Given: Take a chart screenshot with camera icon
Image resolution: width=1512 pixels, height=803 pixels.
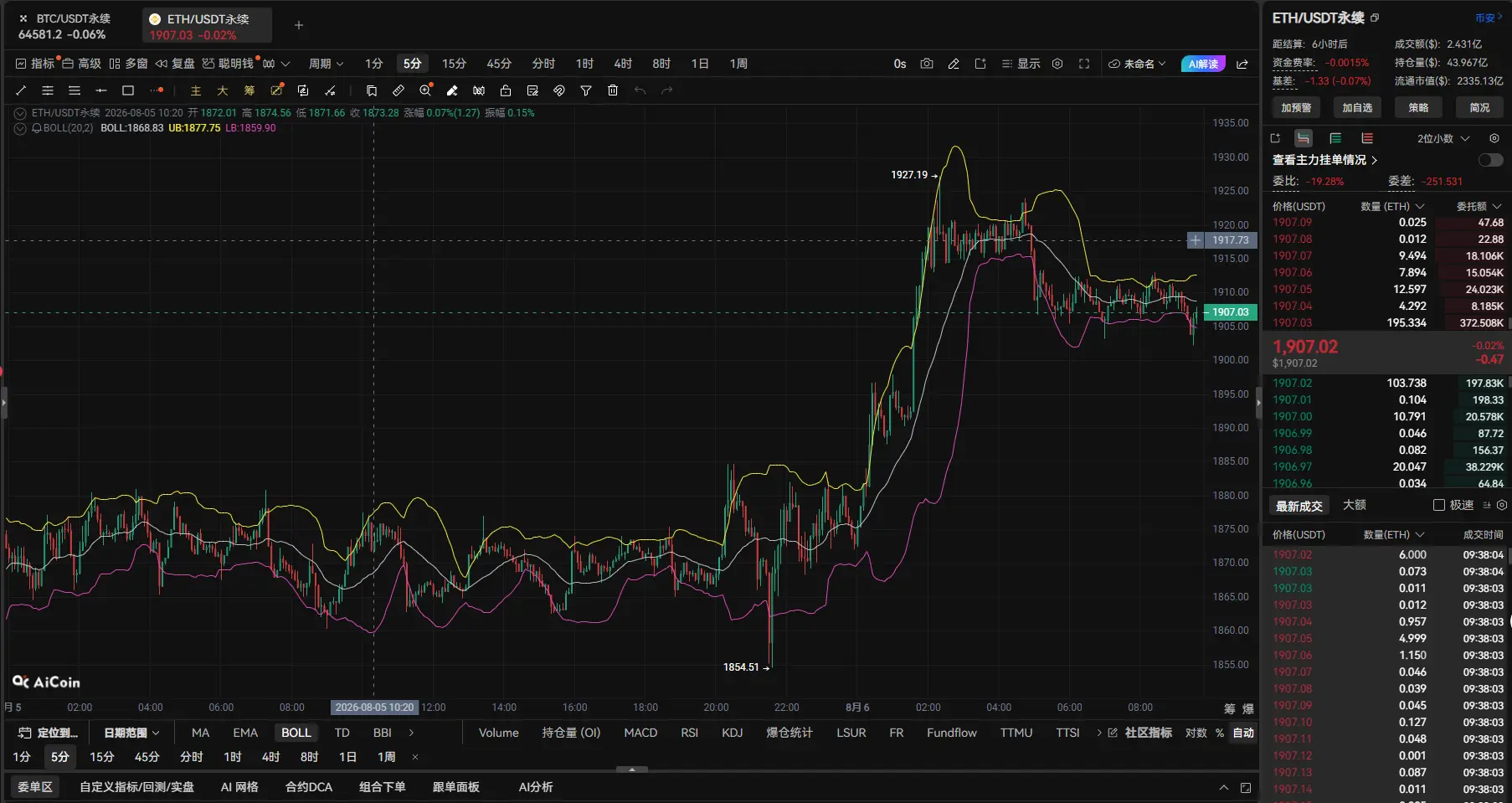Looking at the screenshot, I should [x=927, y=64].
